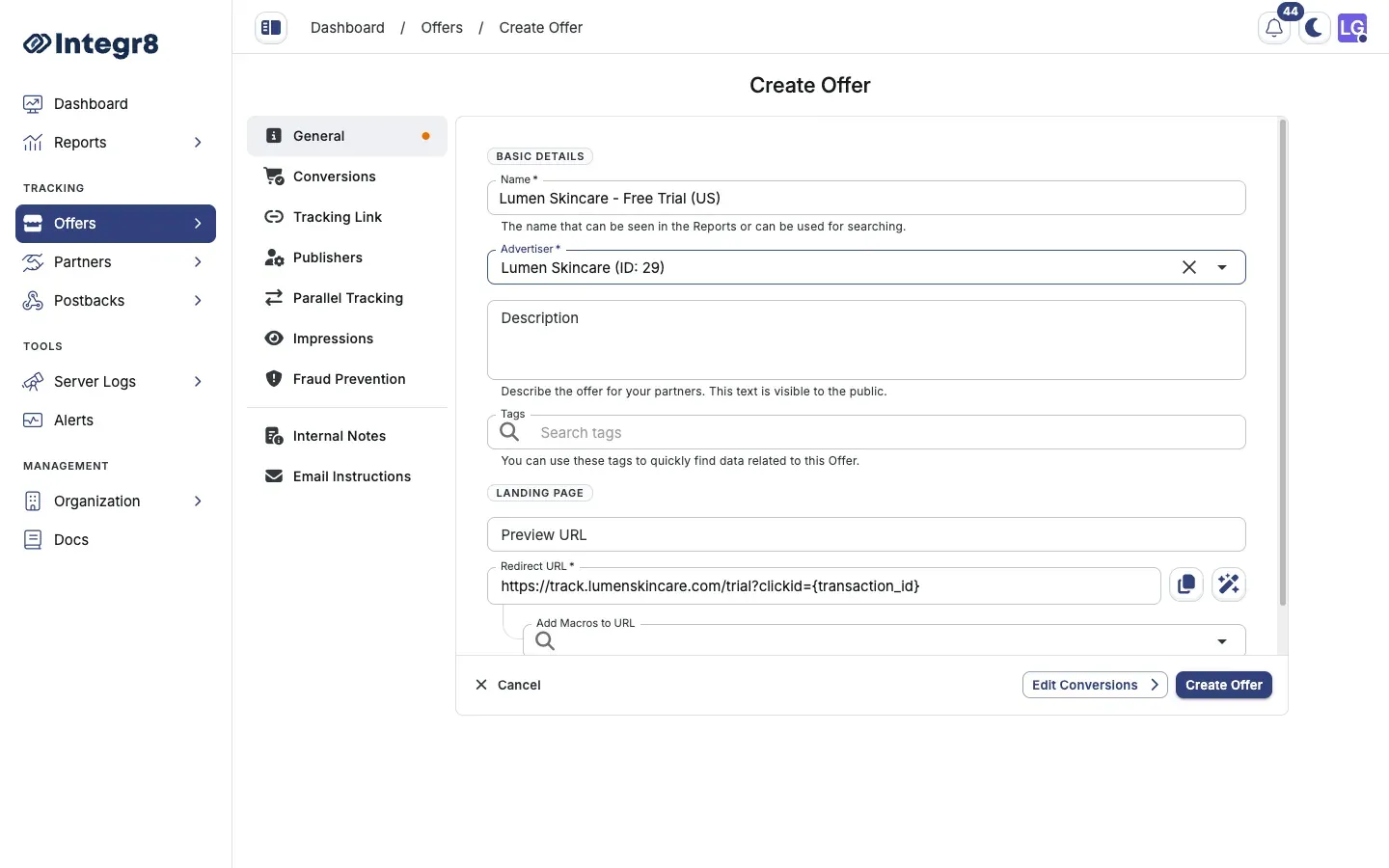Expand the Partners chevron
This screenshot has height=868, width=1389.
pos(198,262)
